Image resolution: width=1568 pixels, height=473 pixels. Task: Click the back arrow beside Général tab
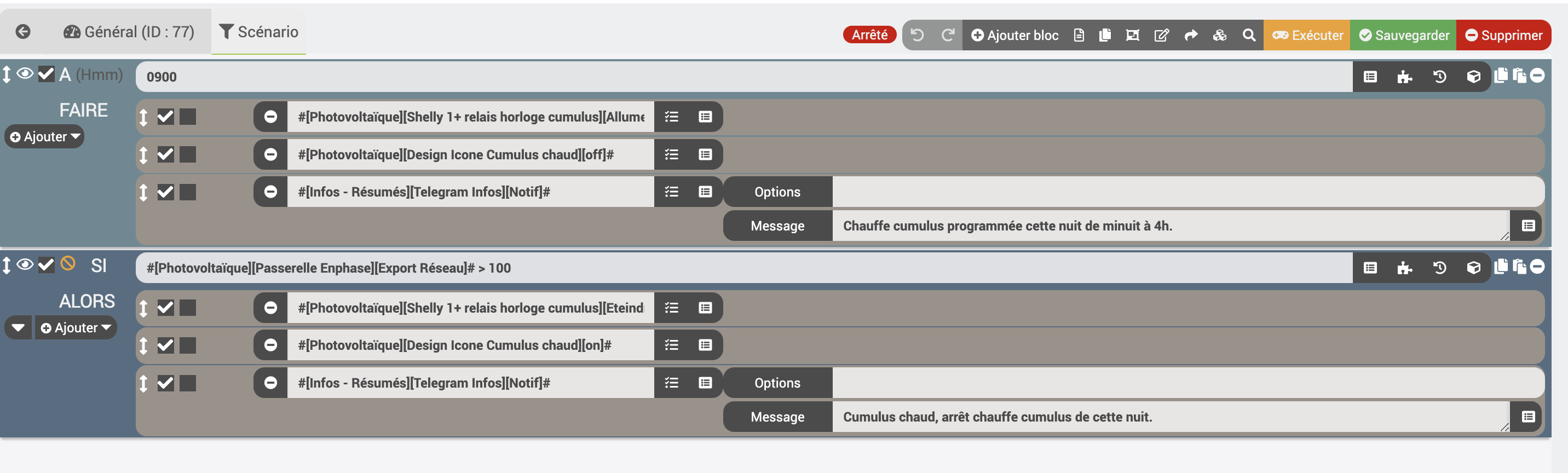pyautogui.click(x=23, y=32)
